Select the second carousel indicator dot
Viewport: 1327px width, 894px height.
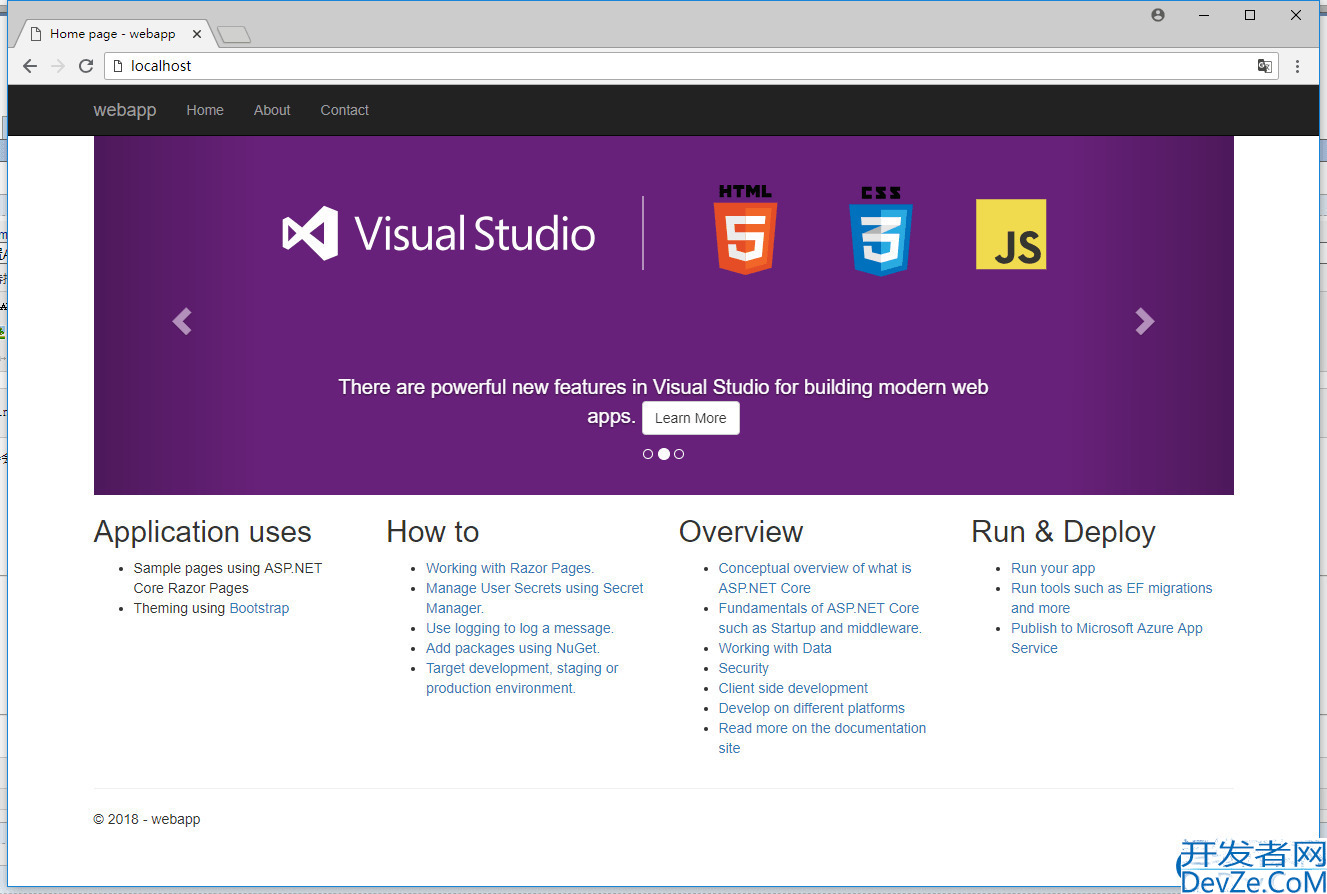click(663, 453)
